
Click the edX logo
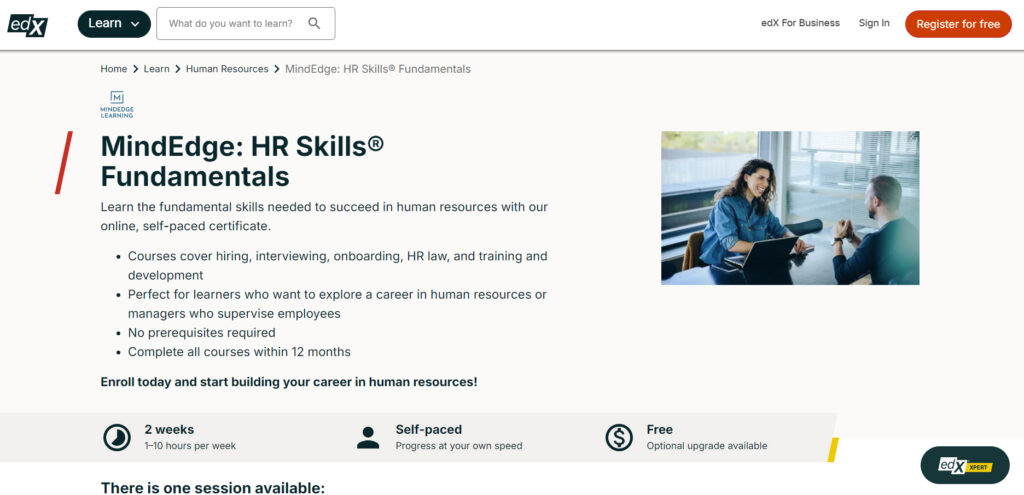point(27,24)
